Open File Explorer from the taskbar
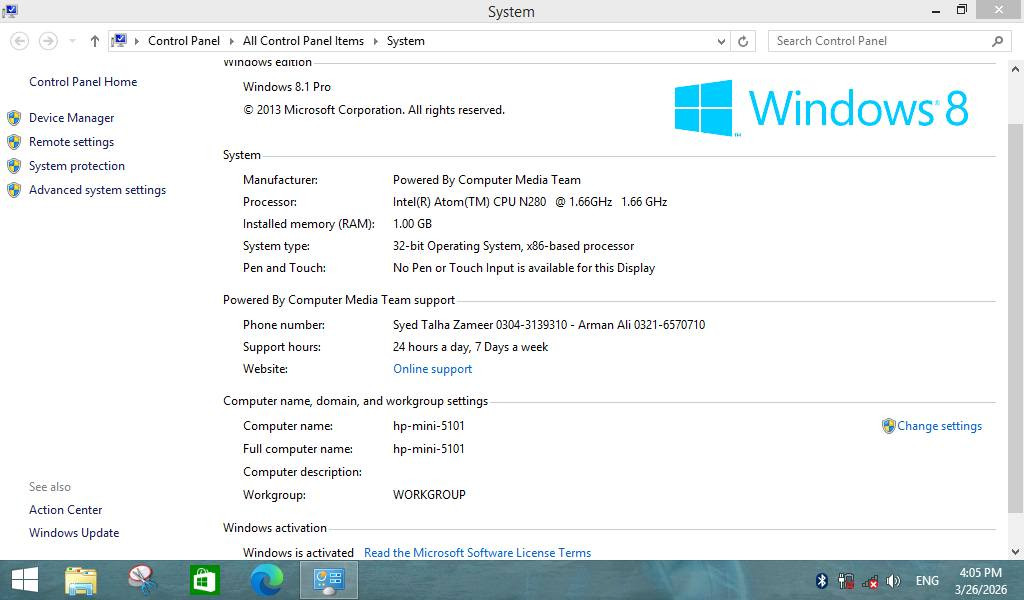This screenshot has width=1024, height=600. pyautogui.click(x=80, y=580)
